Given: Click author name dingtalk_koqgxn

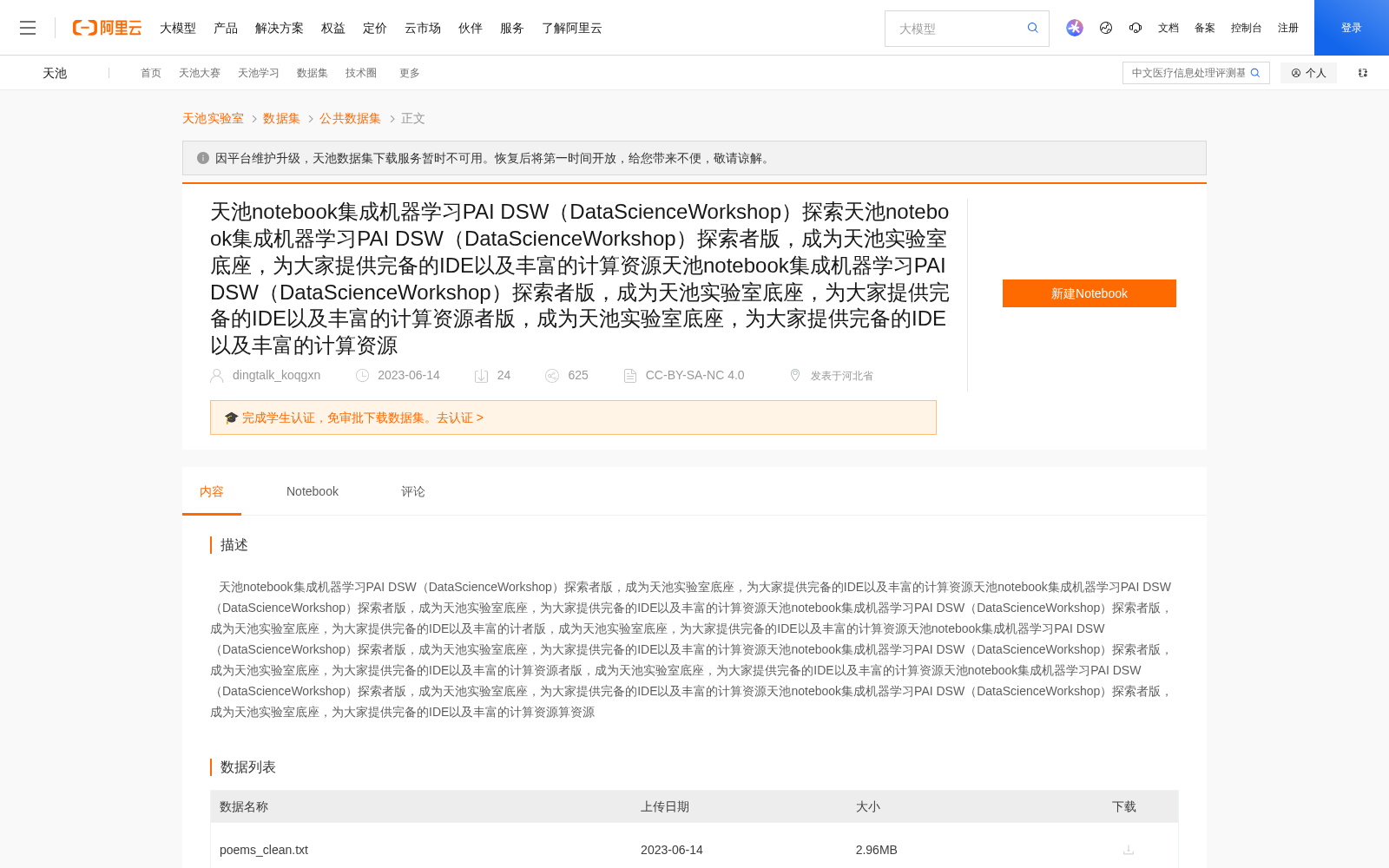Looking at the screenshot, I should point(277,375).
